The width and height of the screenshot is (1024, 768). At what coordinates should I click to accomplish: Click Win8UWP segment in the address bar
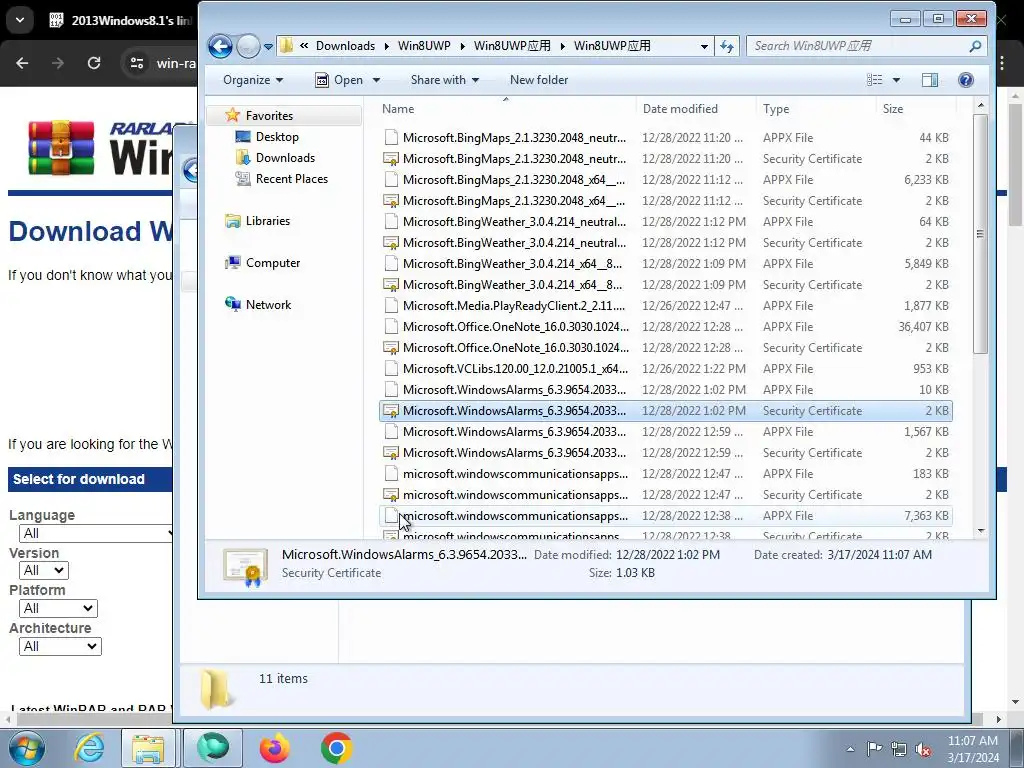[x=424, y=46]
